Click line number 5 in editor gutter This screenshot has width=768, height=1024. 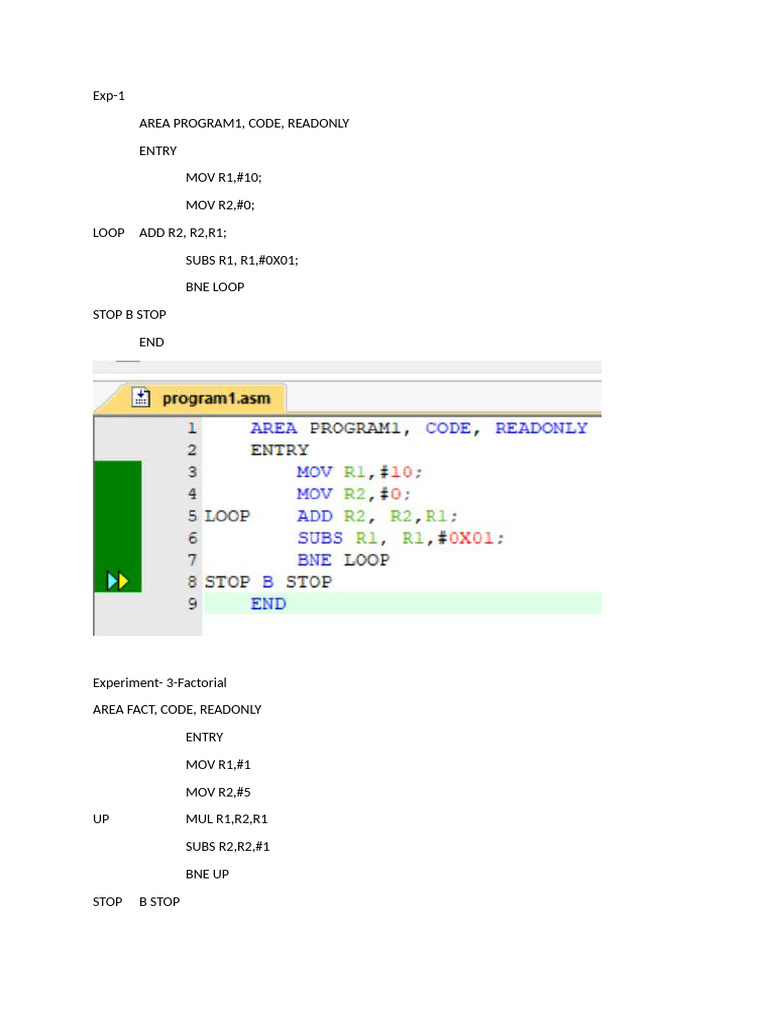click(x=192, y=516)
